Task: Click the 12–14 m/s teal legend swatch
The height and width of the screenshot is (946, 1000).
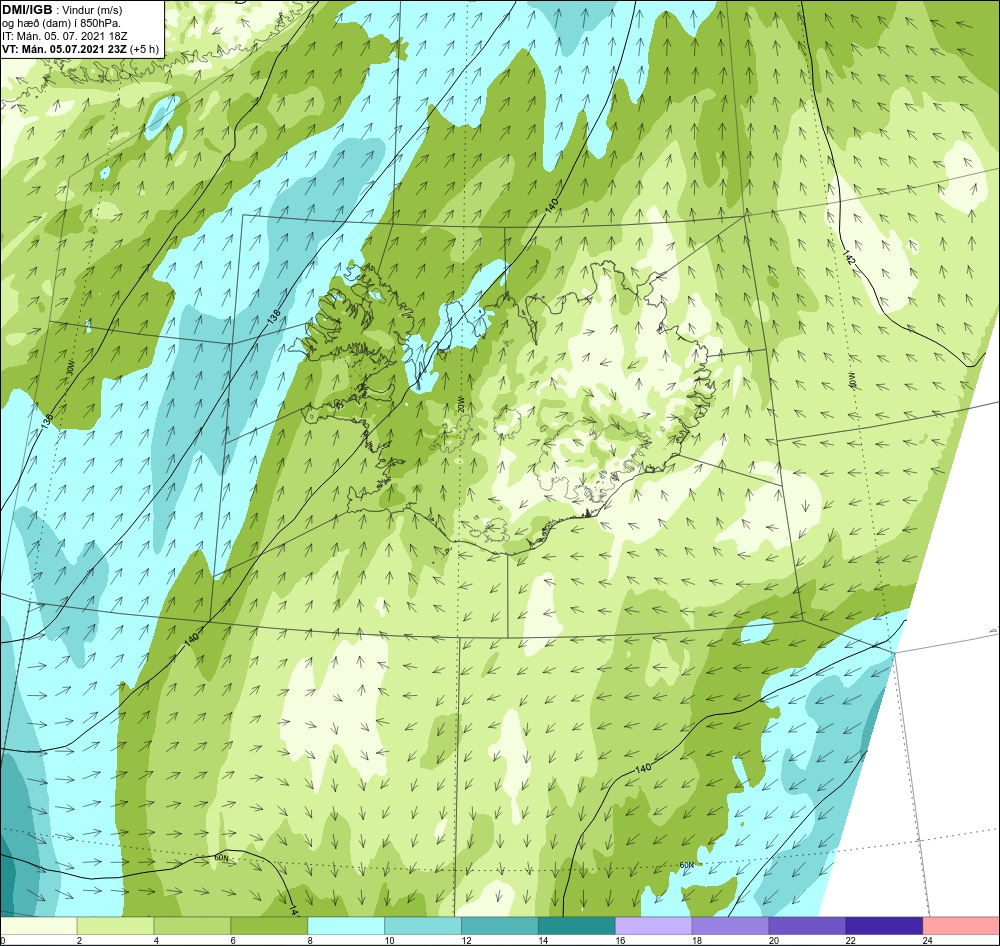Action: pyautogui.click(x=499, y=926)
